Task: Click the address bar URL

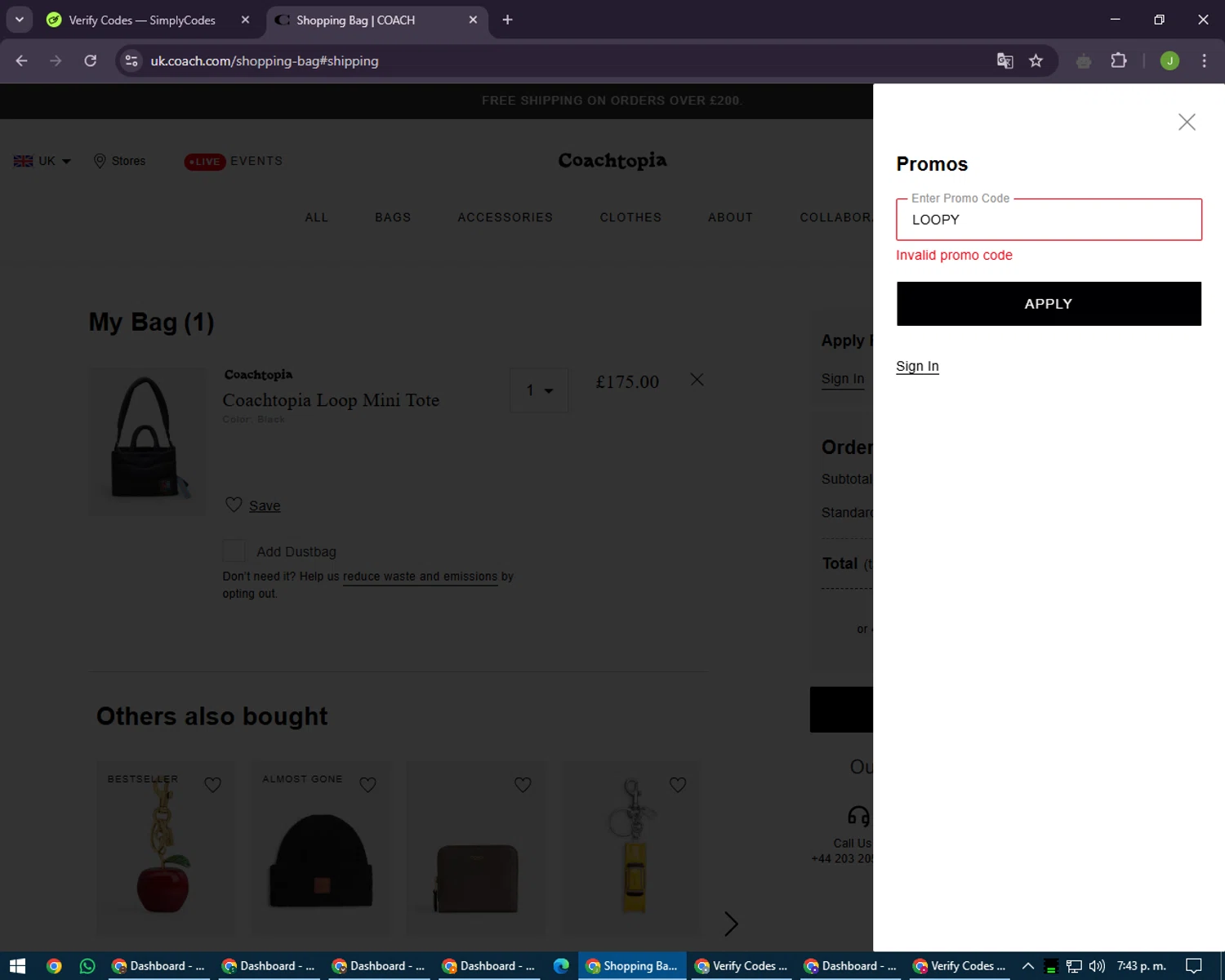Action: coord(264,60)
